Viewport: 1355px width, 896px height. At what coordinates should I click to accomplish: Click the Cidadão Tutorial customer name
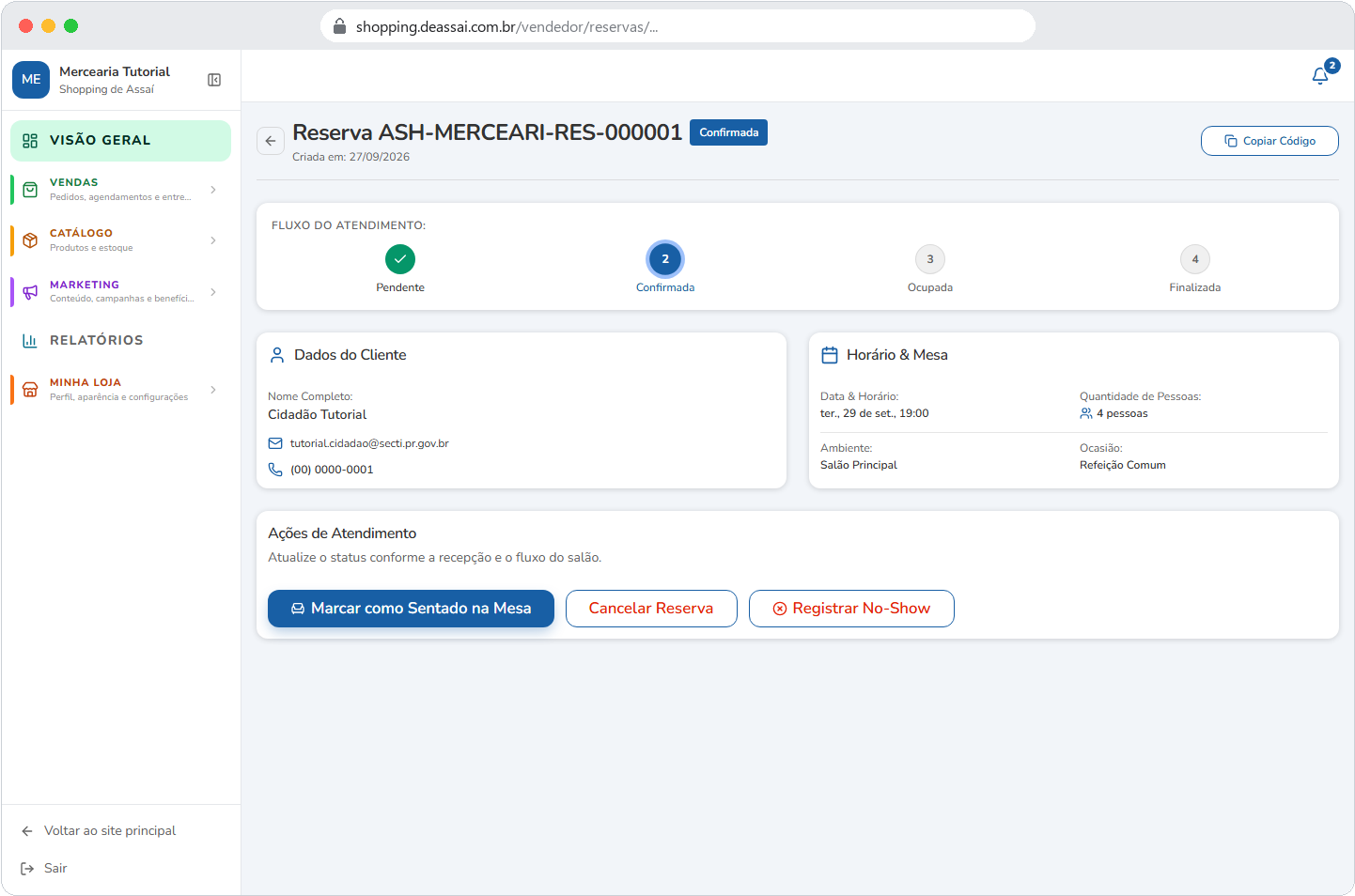point(318,414)
